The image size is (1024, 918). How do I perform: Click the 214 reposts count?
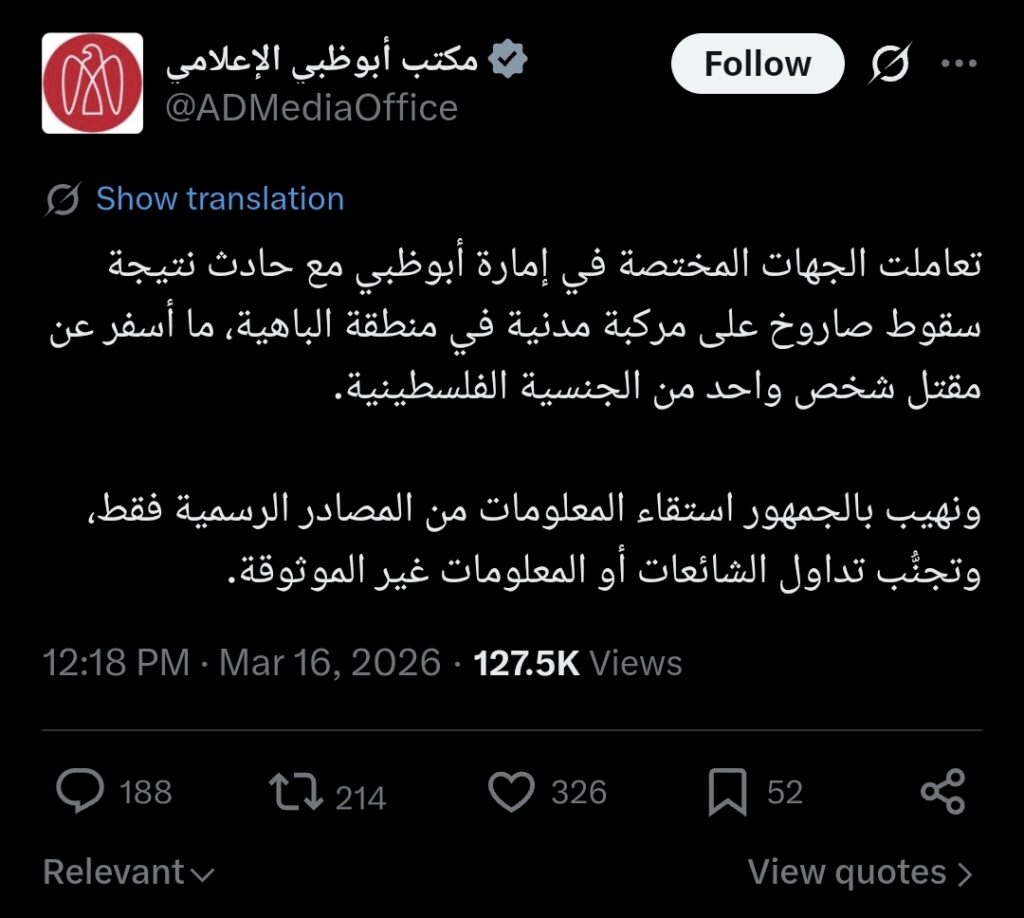(x=360, y=796)
